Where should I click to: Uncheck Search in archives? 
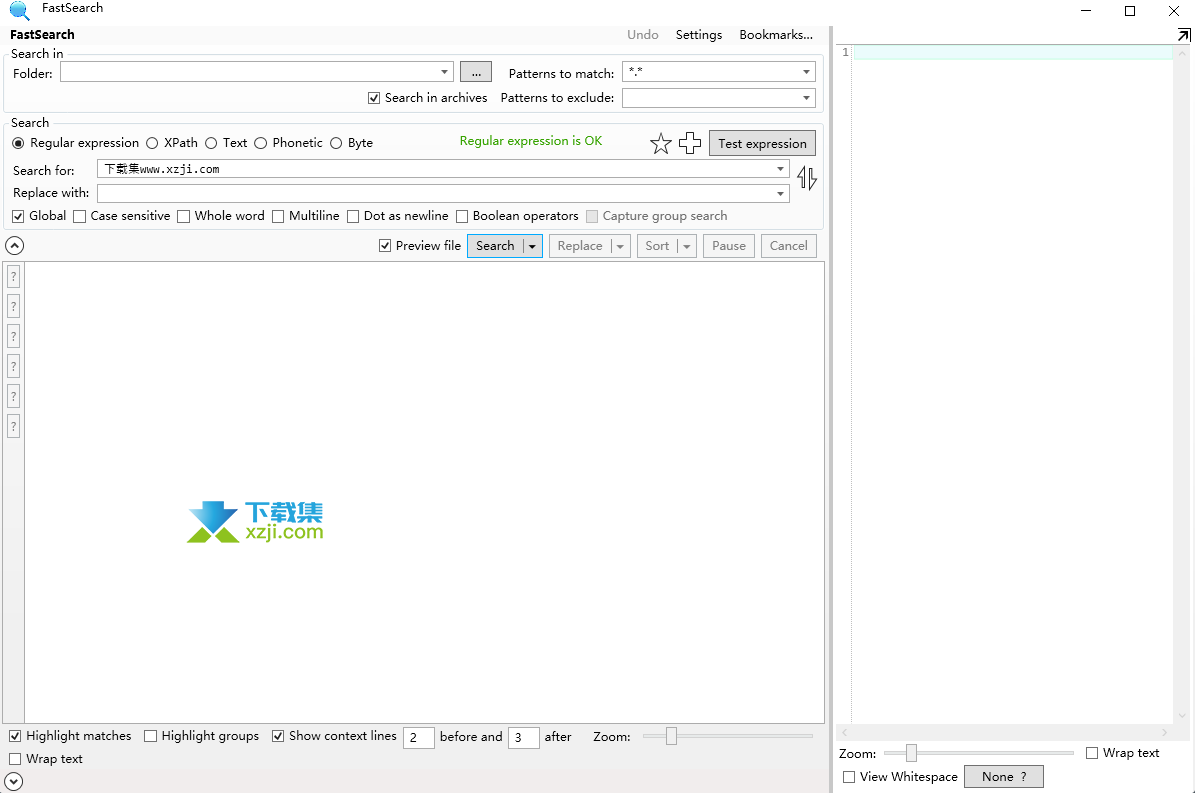[x=374, y=97]
